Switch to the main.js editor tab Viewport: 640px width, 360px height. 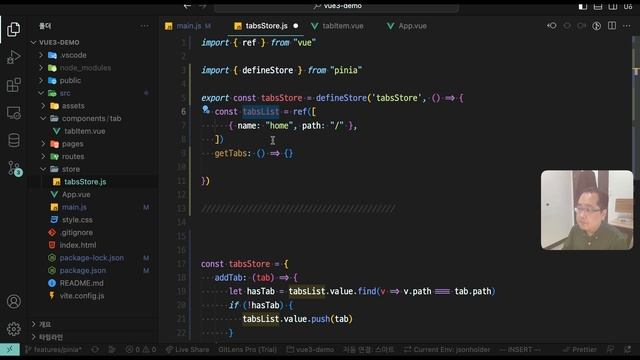tap(188, 26)
